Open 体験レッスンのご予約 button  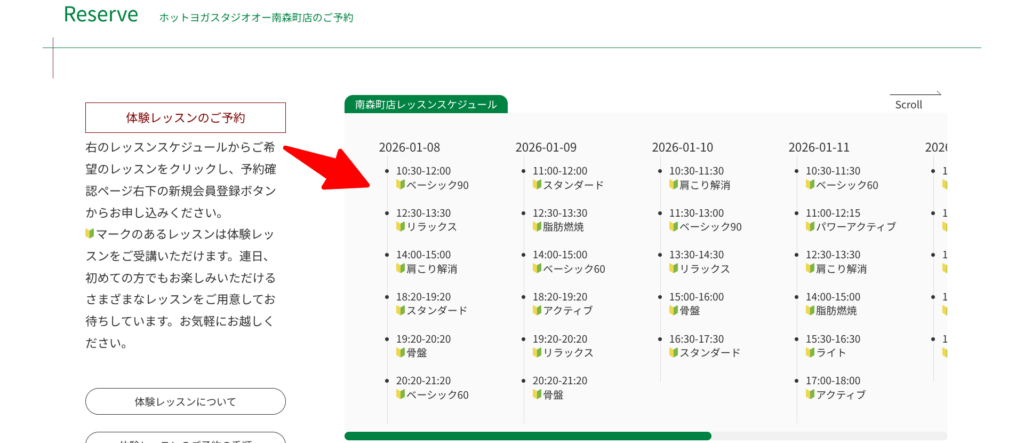[x=185, y=117]
